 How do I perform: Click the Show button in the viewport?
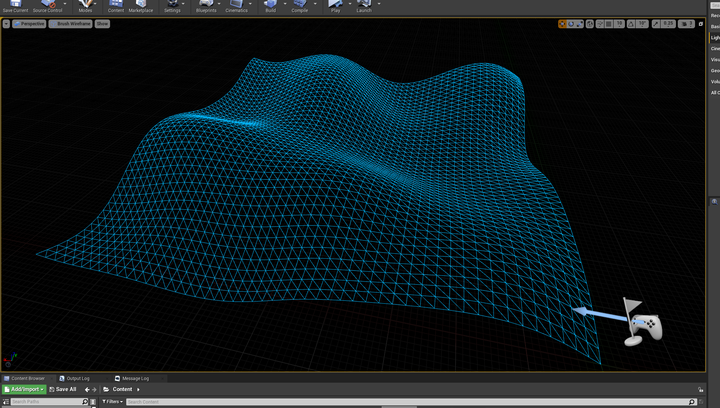point(102,23)
